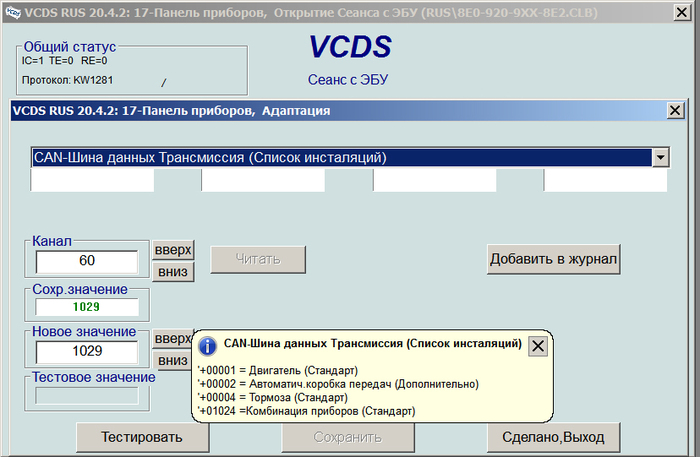Click the 'Сеанс с ЭБУ' subtitle
This screenshot has height=457, width=700.
[348, 80]
